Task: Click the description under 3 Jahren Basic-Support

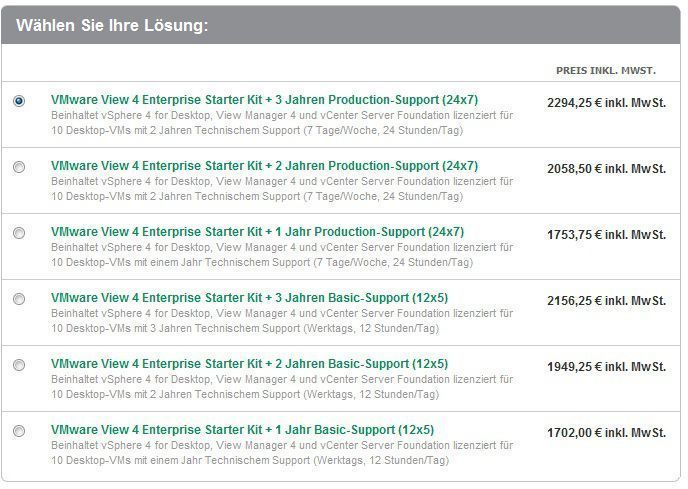Action: (282, 321)
